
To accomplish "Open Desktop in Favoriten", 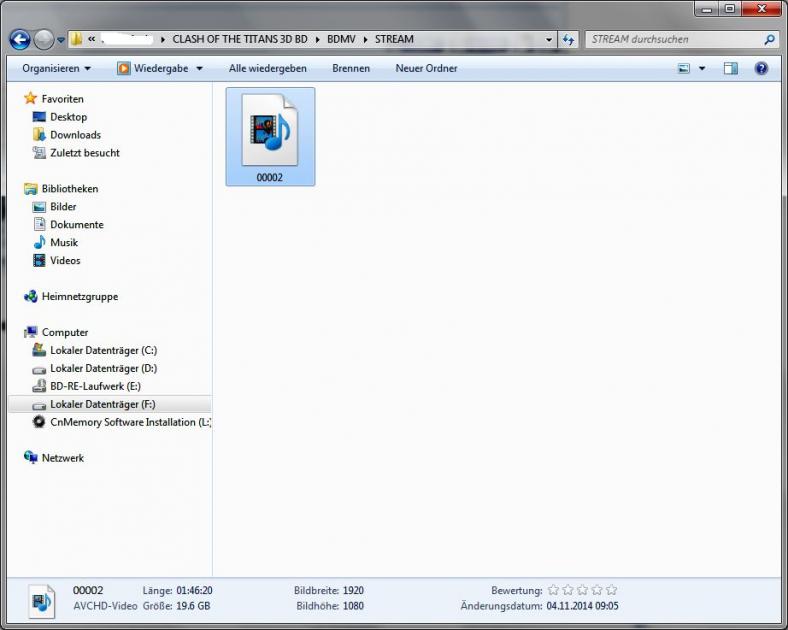I will (68, 117).
